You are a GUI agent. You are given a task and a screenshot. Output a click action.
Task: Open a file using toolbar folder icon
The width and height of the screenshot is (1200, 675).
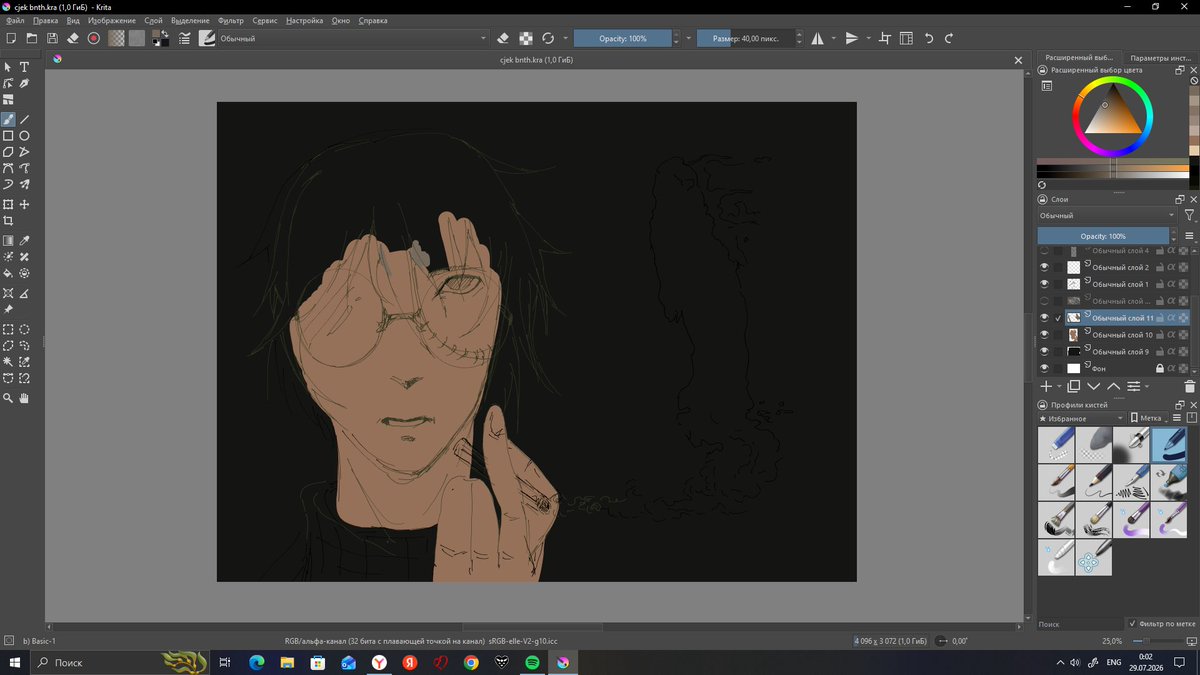[x=32, y=38]
